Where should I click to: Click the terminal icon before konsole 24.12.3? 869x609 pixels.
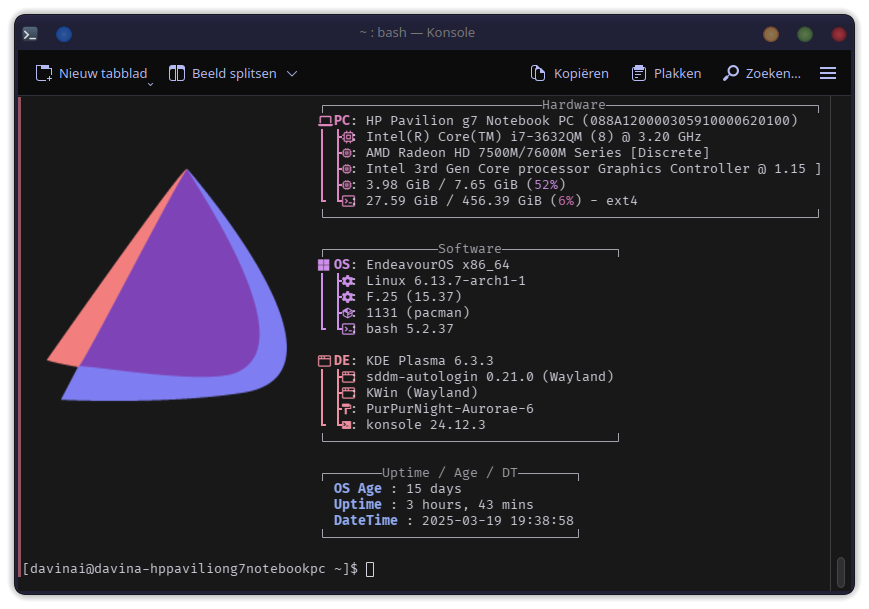point(347,425)
